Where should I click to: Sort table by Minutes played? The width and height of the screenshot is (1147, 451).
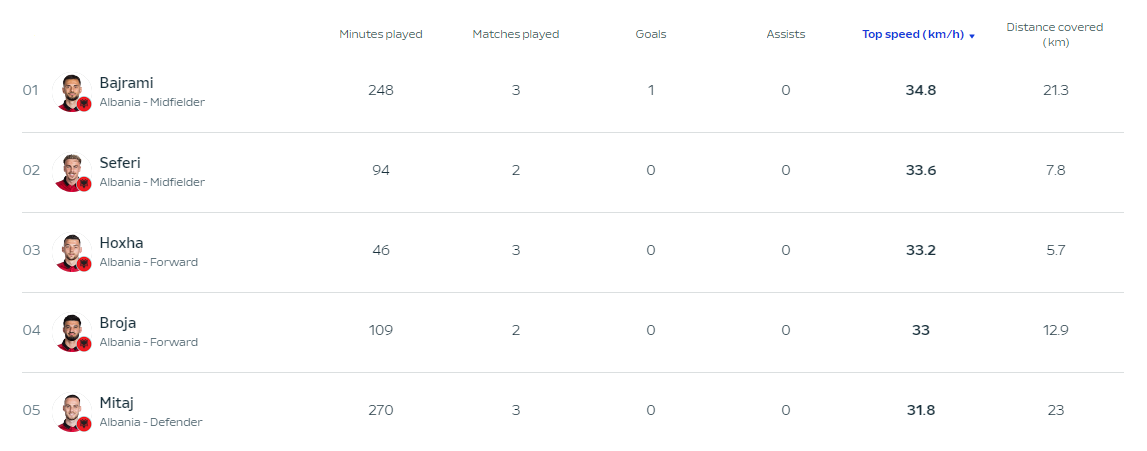pos(380,34)
